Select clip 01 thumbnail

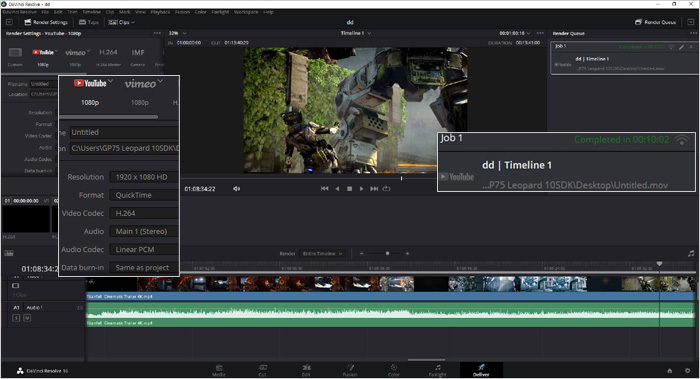pos(26,219)
